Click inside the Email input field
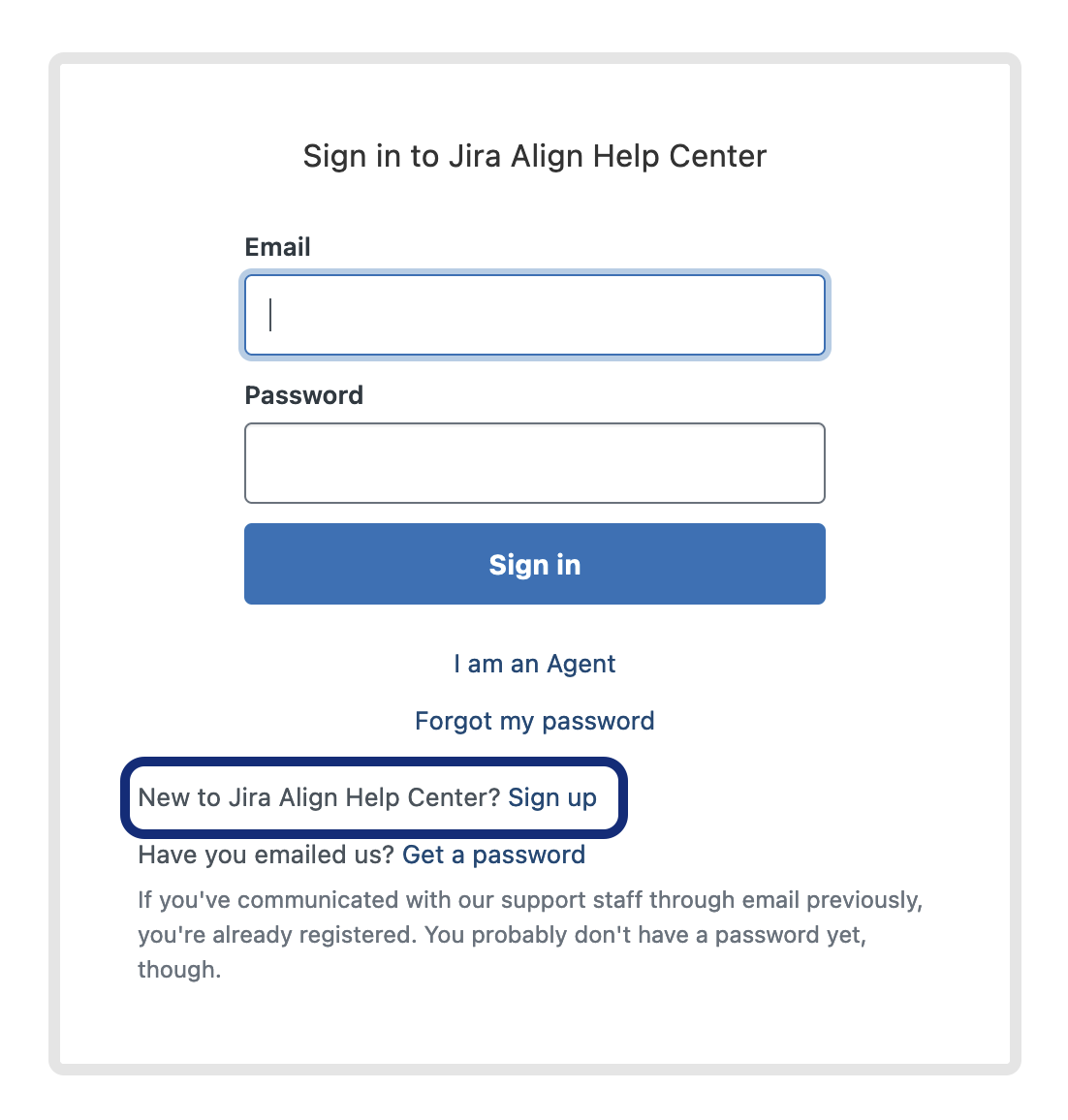The width and height of the screenshot is (1068, 1120). [534, 315]
